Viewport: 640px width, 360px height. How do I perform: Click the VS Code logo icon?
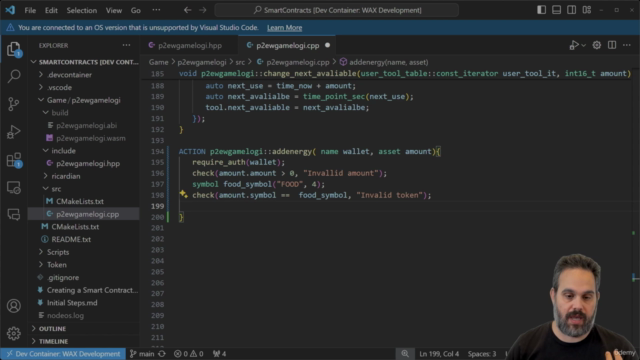click(10, 10)
